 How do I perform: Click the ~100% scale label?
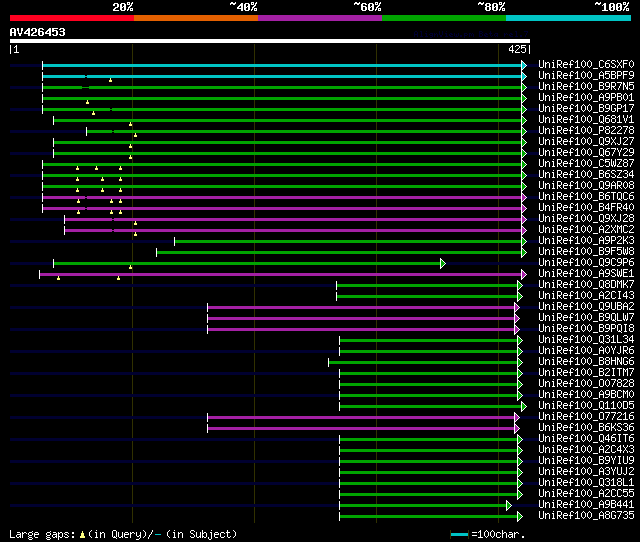click(611, 7)
